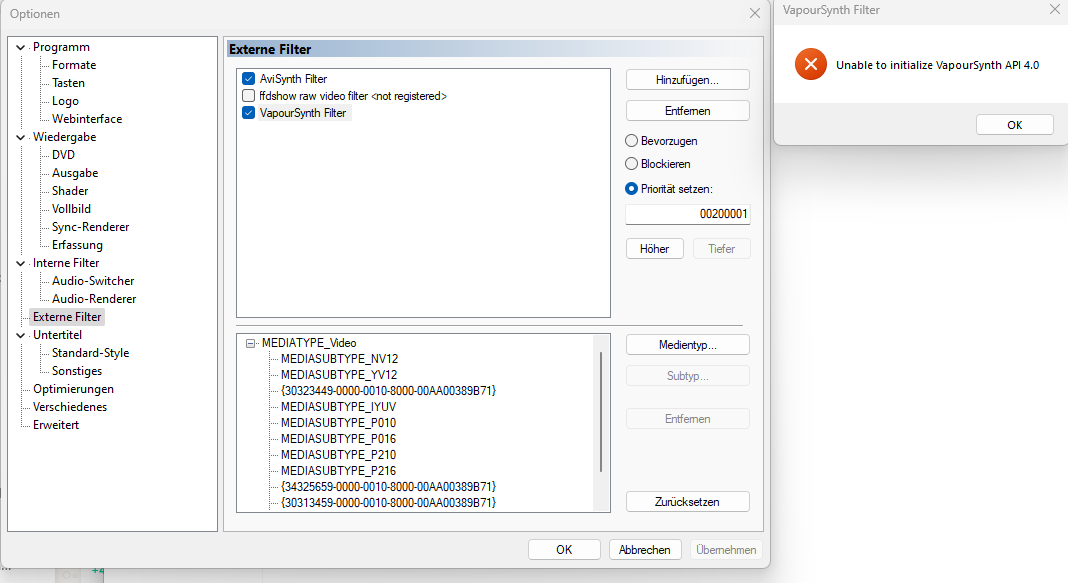Collapse the MEDIATYPE_Video node
Image resolution: width=1068 pixels, height=583 pixels.
250,343
